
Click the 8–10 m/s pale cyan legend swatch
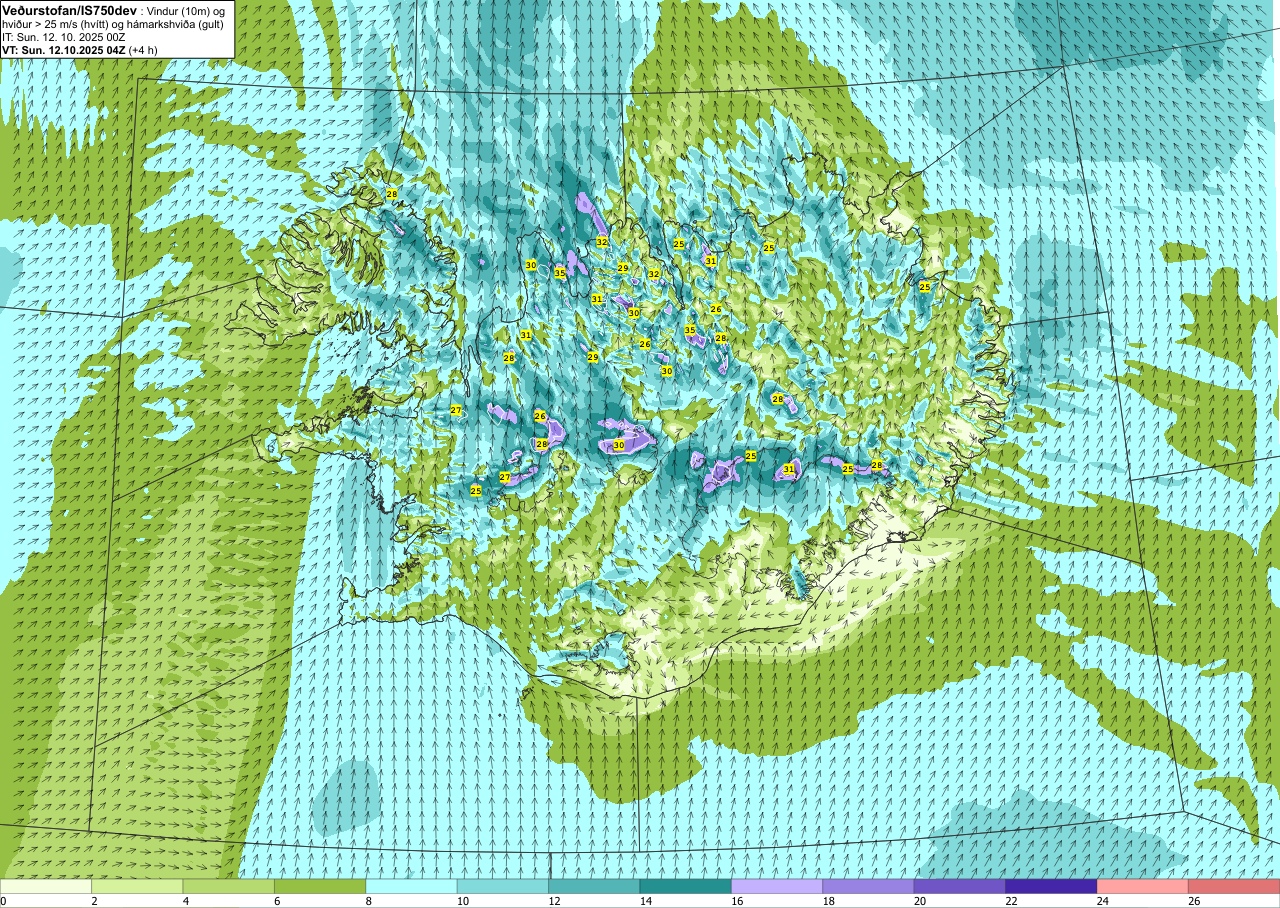coord(412,886)
